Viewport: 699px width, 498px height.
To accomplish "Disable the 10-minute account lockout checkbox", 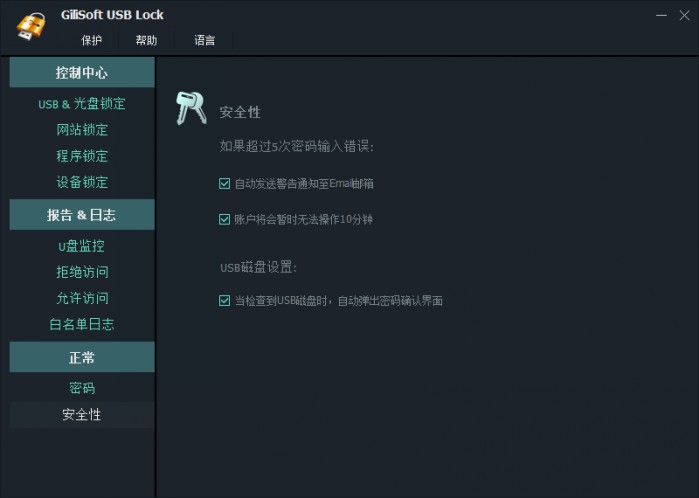I will [224, 219].
